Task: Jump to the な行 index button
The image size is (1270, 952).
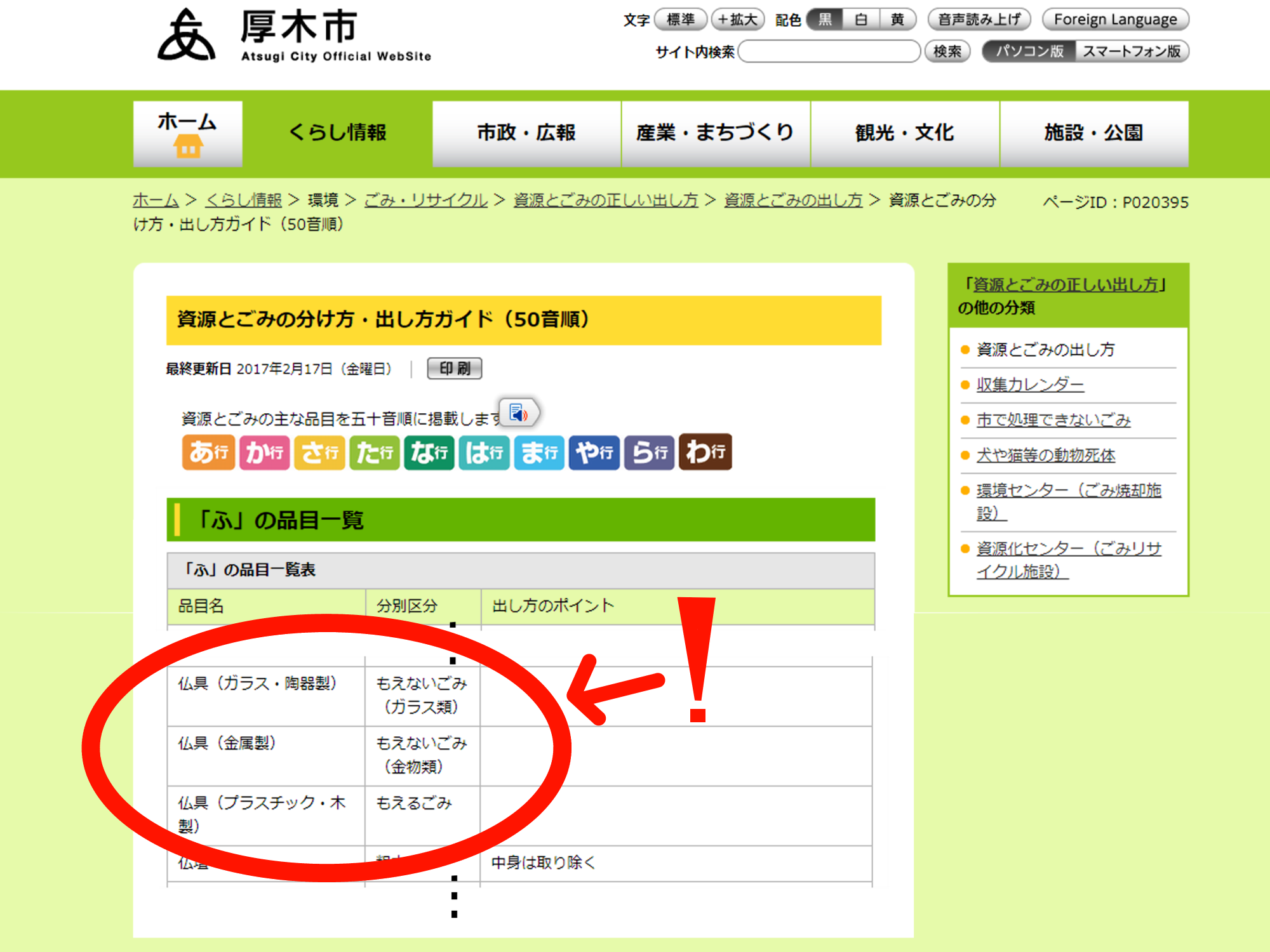Action: point(429,453)
